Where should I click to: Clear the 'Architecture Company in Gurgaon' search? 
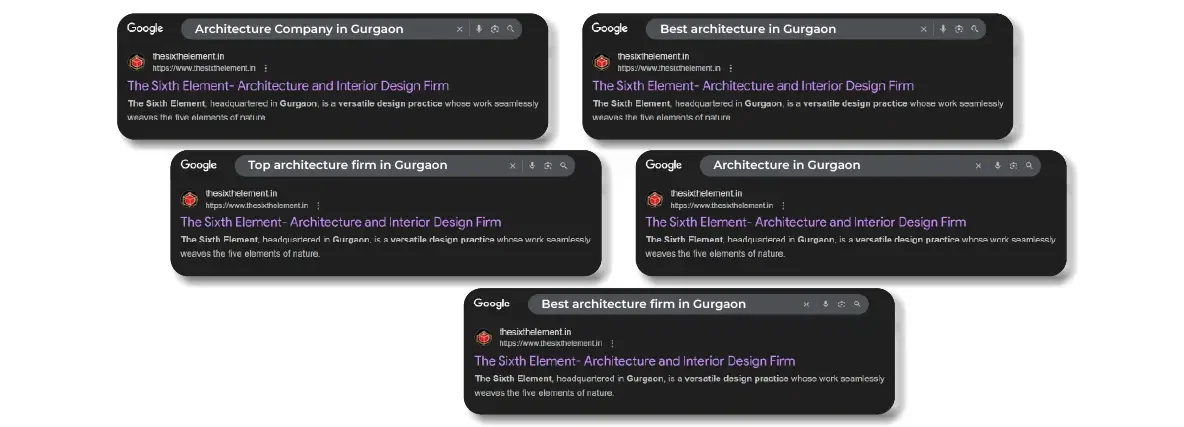point(459,29)
